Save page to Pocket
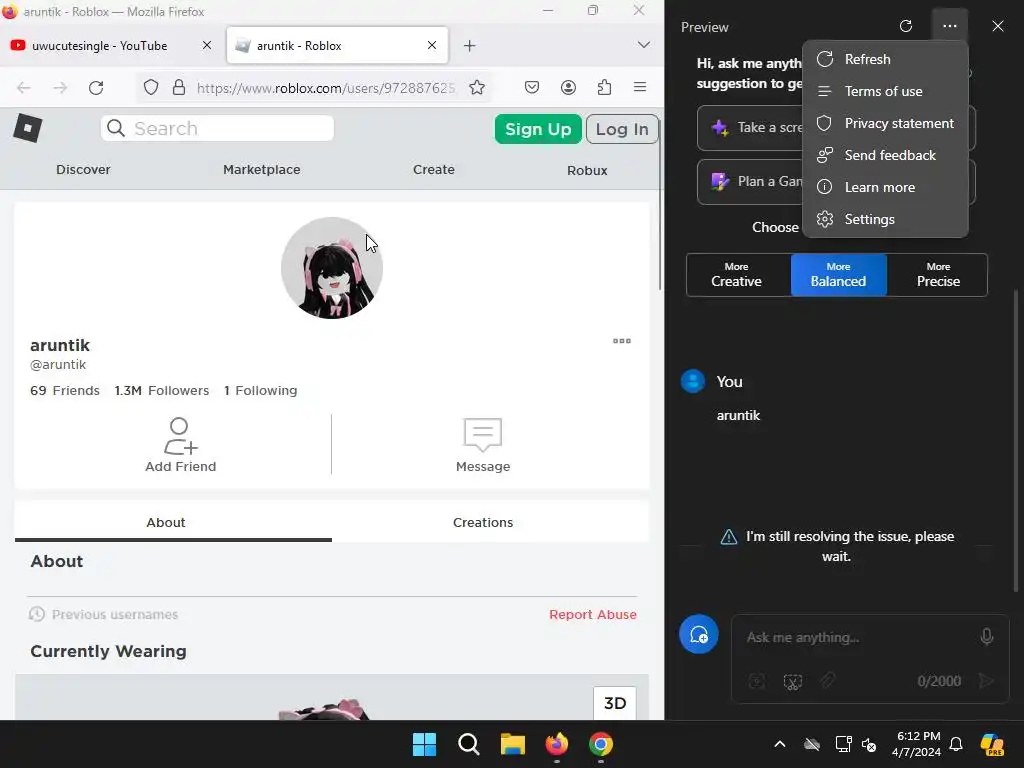The height and width of the screenshot is (768, 1024). tap(532, 88)
